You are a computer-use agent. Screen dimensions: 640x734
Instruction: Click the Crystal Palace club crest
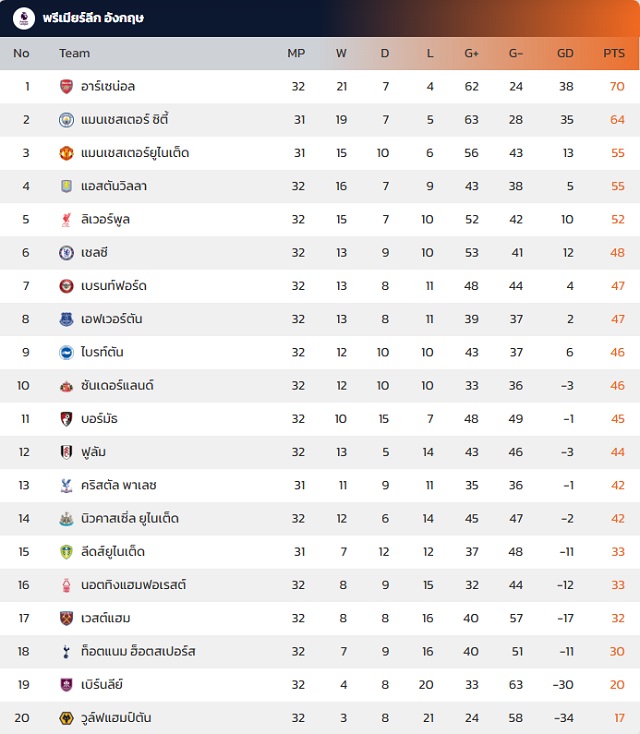tap(66, 485)
